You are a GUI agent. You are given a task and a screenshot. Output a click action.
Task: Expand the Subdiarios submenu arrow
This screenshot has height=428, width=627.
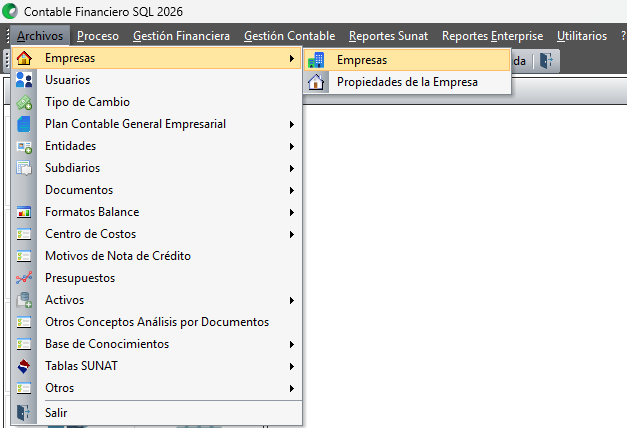pos(292,168)
